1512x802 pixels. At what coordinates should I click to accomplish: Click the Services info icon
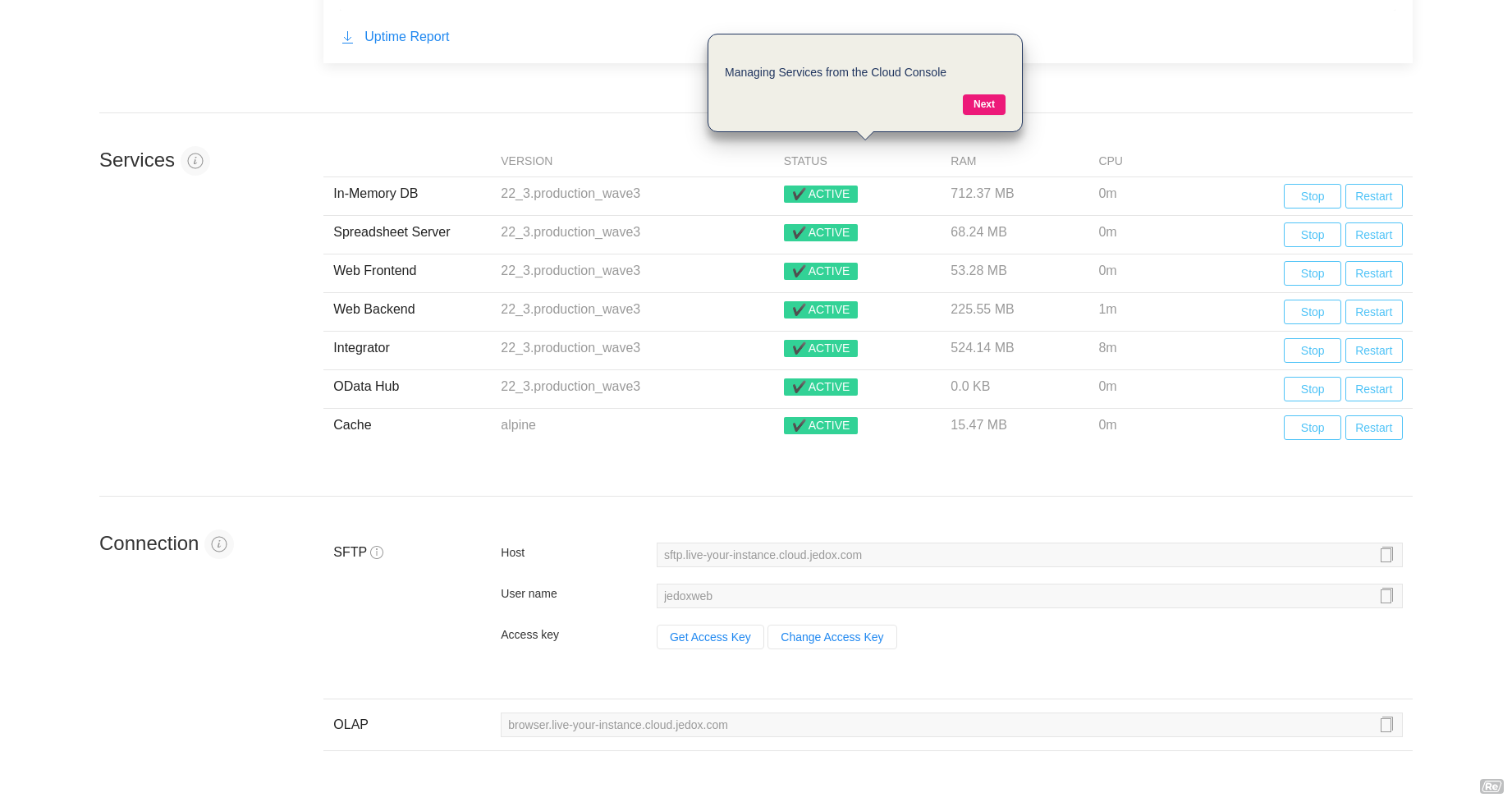coord(195,161)
